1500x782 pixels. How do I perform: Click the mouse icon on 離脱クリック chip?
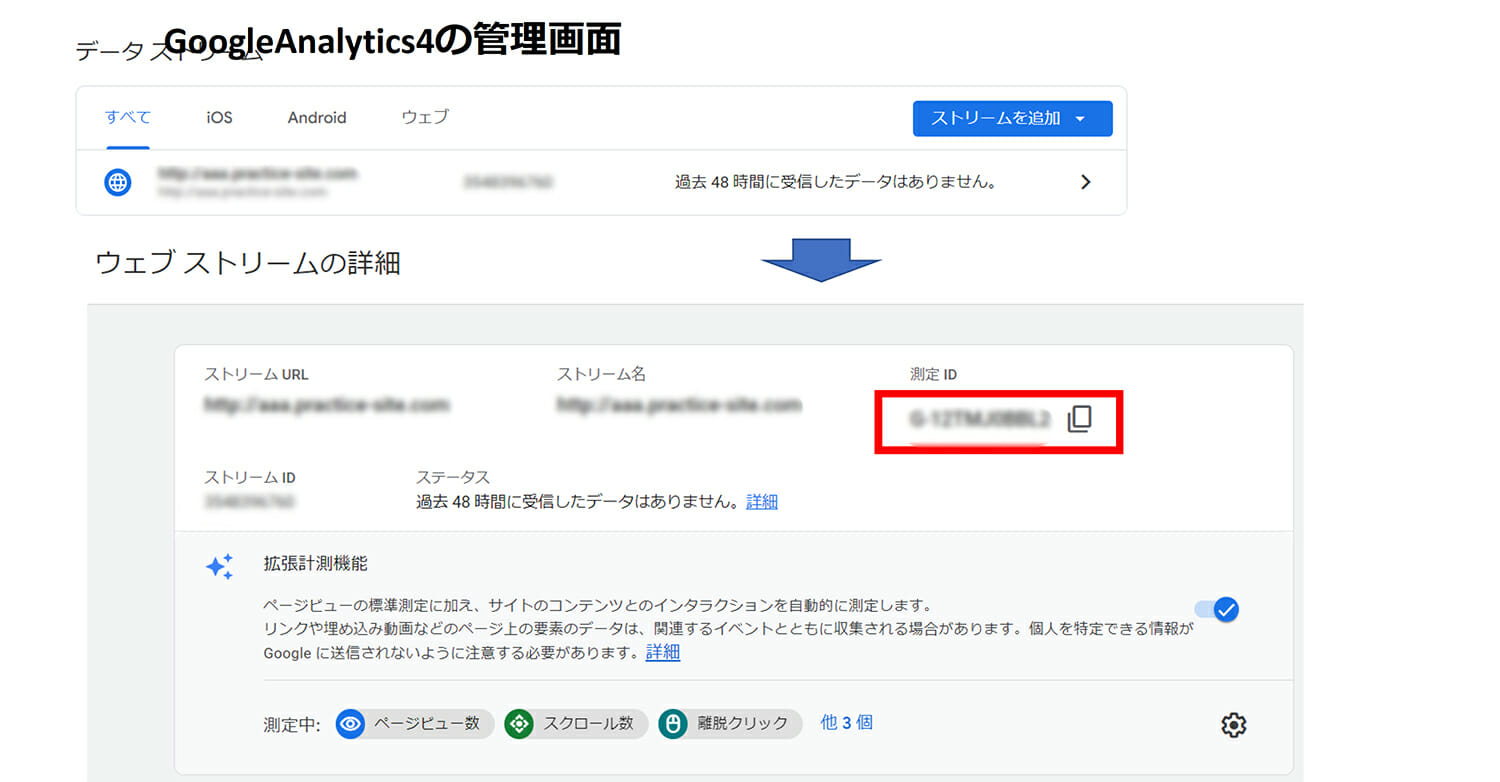(673, 723)
